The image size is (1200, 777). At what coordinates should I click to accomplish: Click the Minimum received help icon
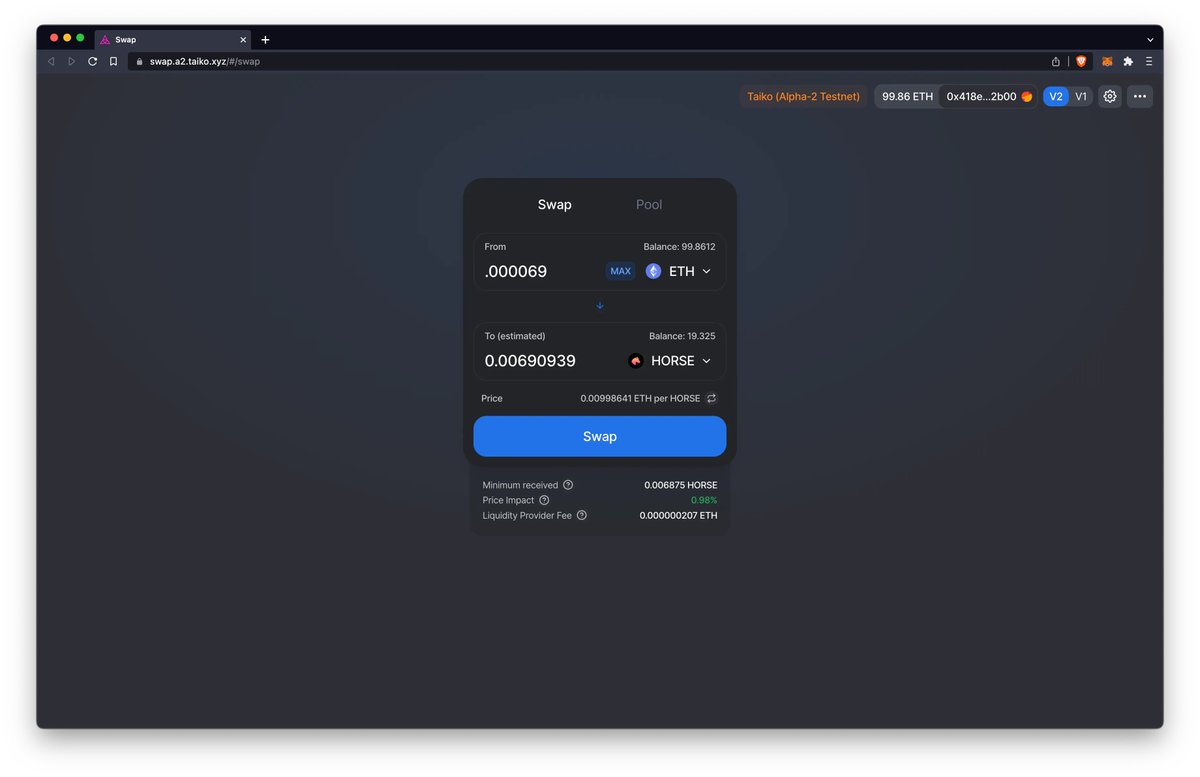click(x=568, y=485)
